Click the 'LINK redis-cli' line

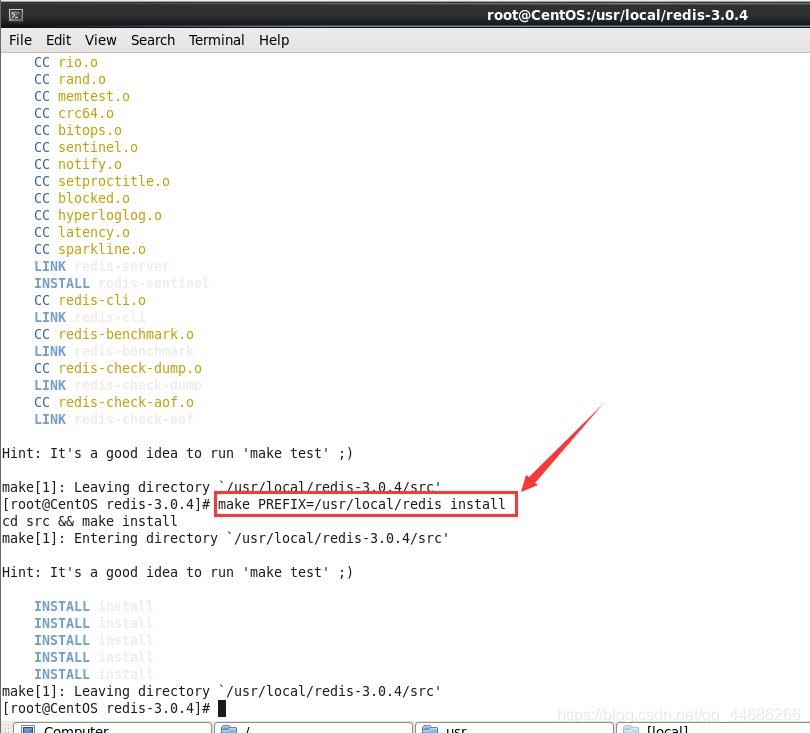coord(90,318)
